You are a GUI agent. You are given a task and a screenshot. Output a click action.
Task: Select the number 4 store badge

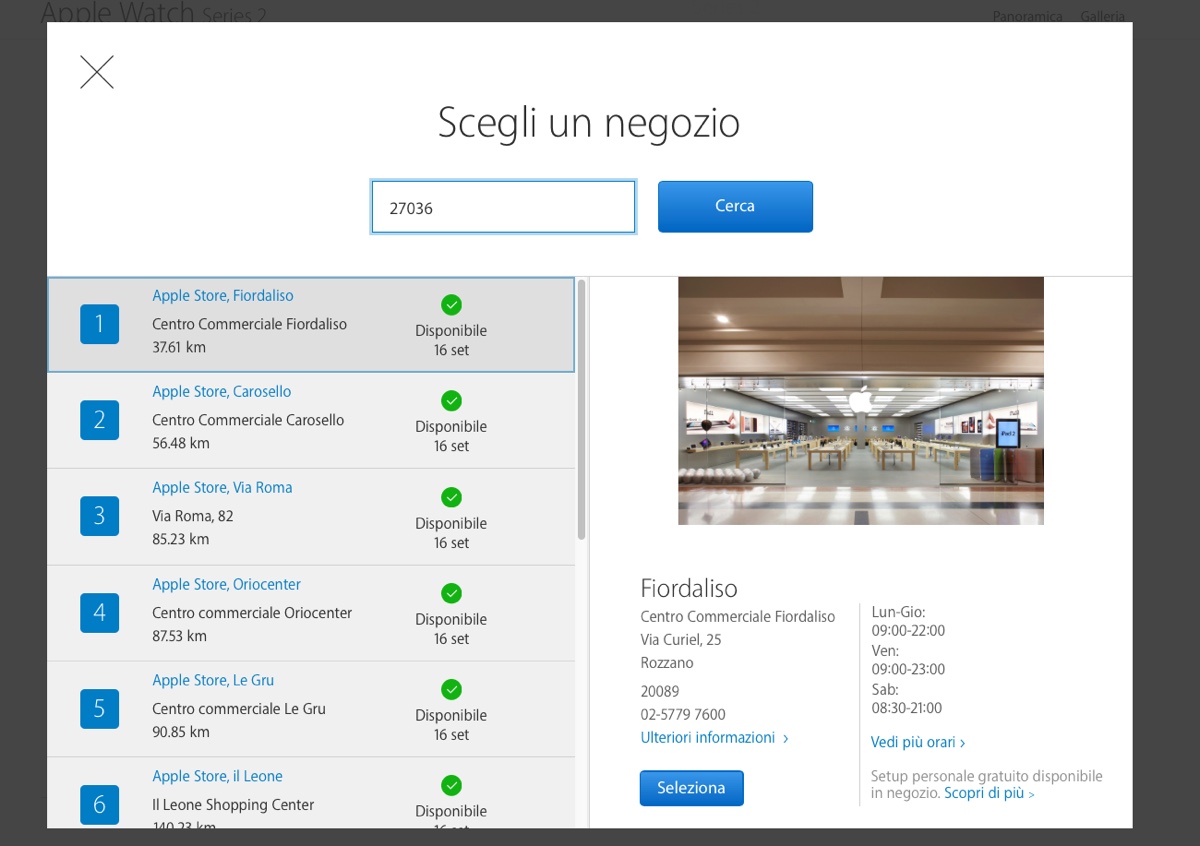(99, 612)
